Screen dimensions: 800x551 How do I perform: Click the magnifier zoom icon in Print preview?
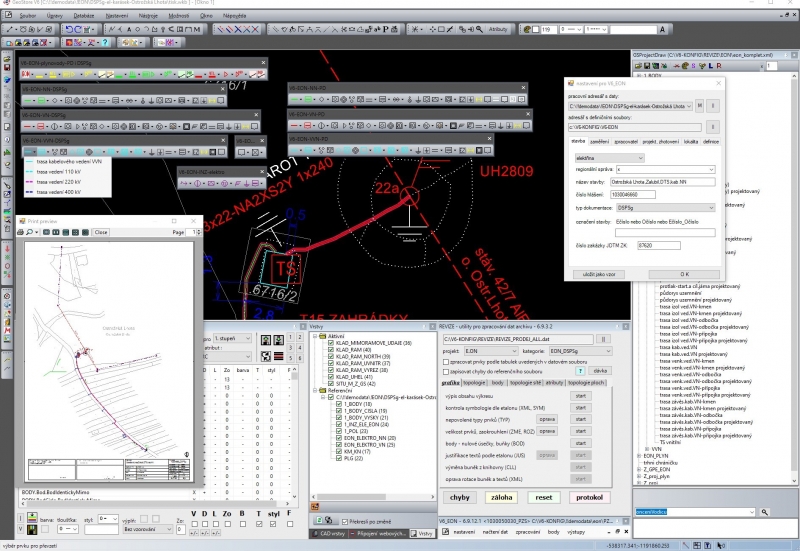30,232
